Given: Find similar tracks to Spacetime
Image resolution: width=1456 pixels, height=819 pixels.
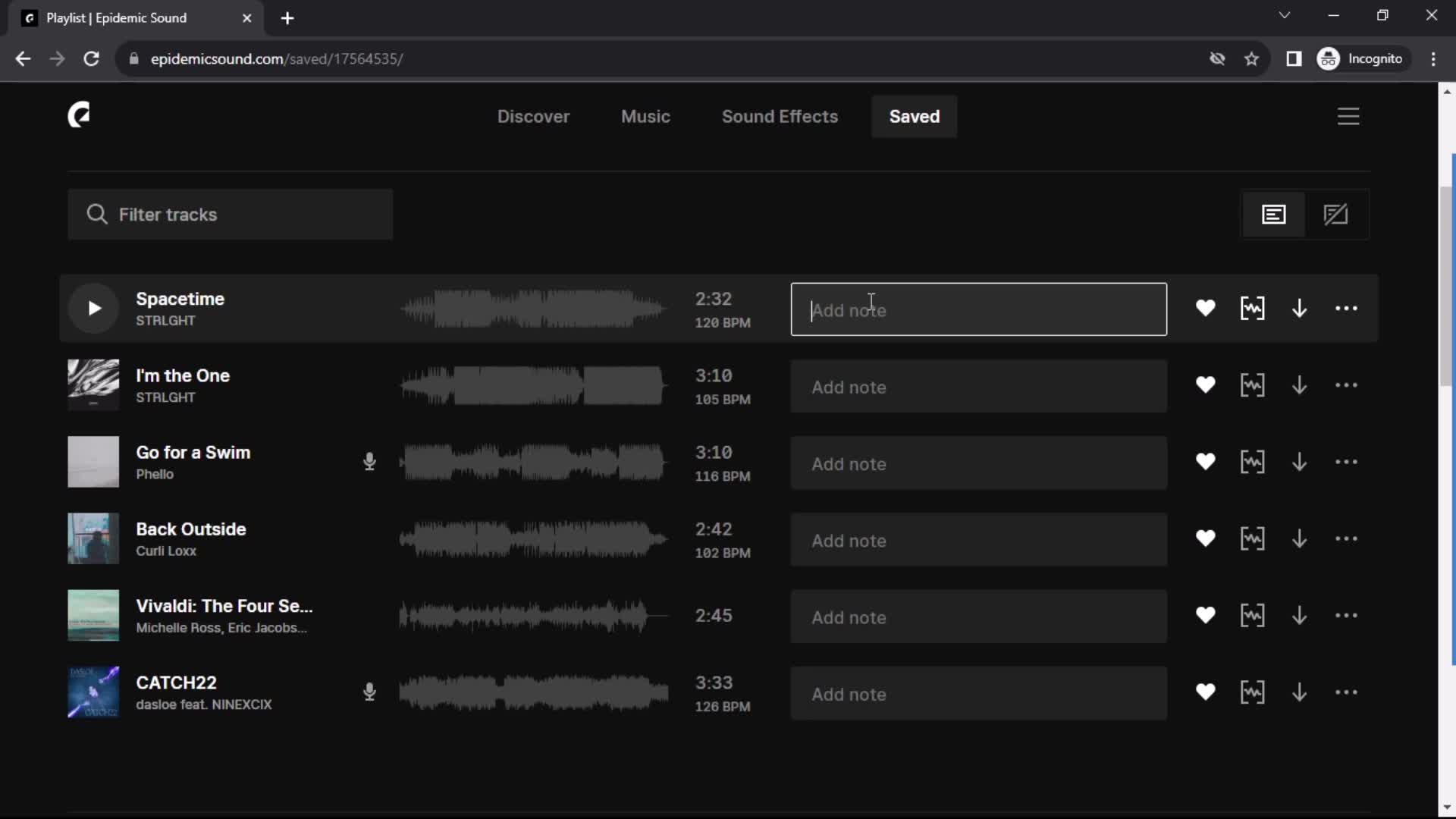Looking at the screenshot, I should pyautogui.click(x=1252, y=309).
